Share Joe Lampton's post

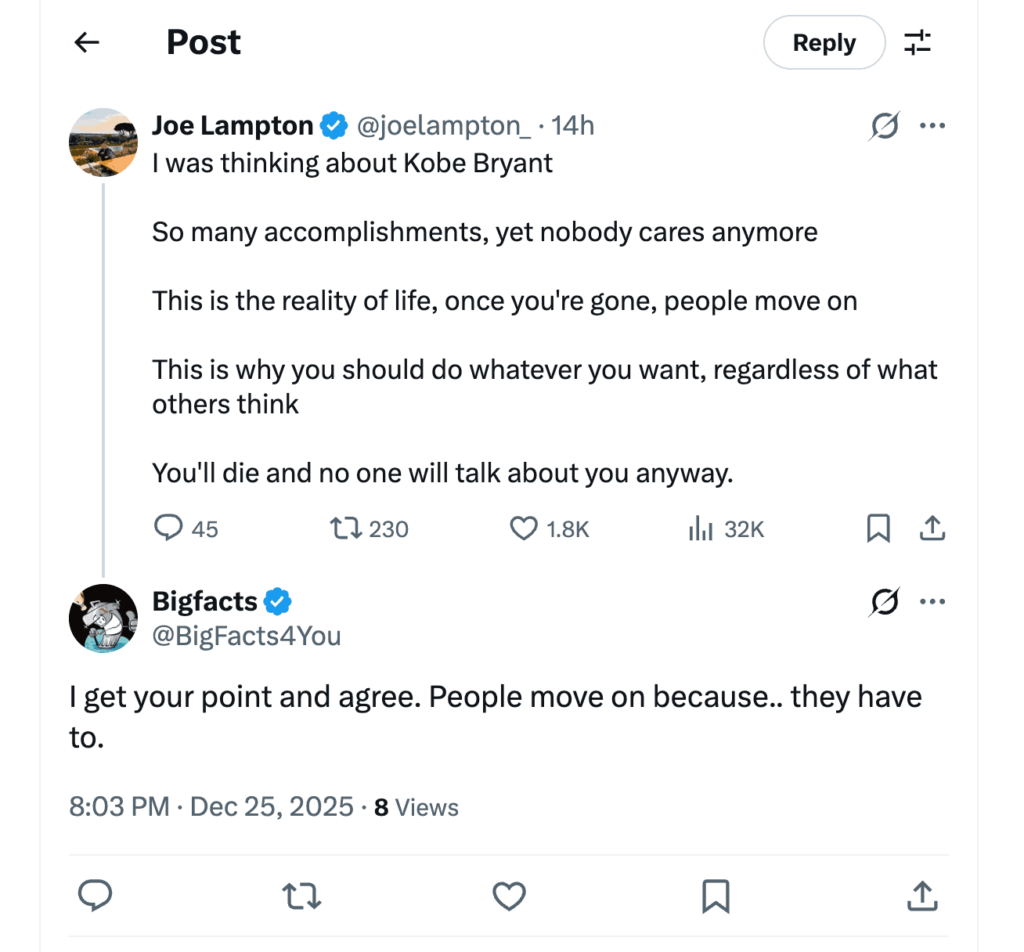point(932,528)
